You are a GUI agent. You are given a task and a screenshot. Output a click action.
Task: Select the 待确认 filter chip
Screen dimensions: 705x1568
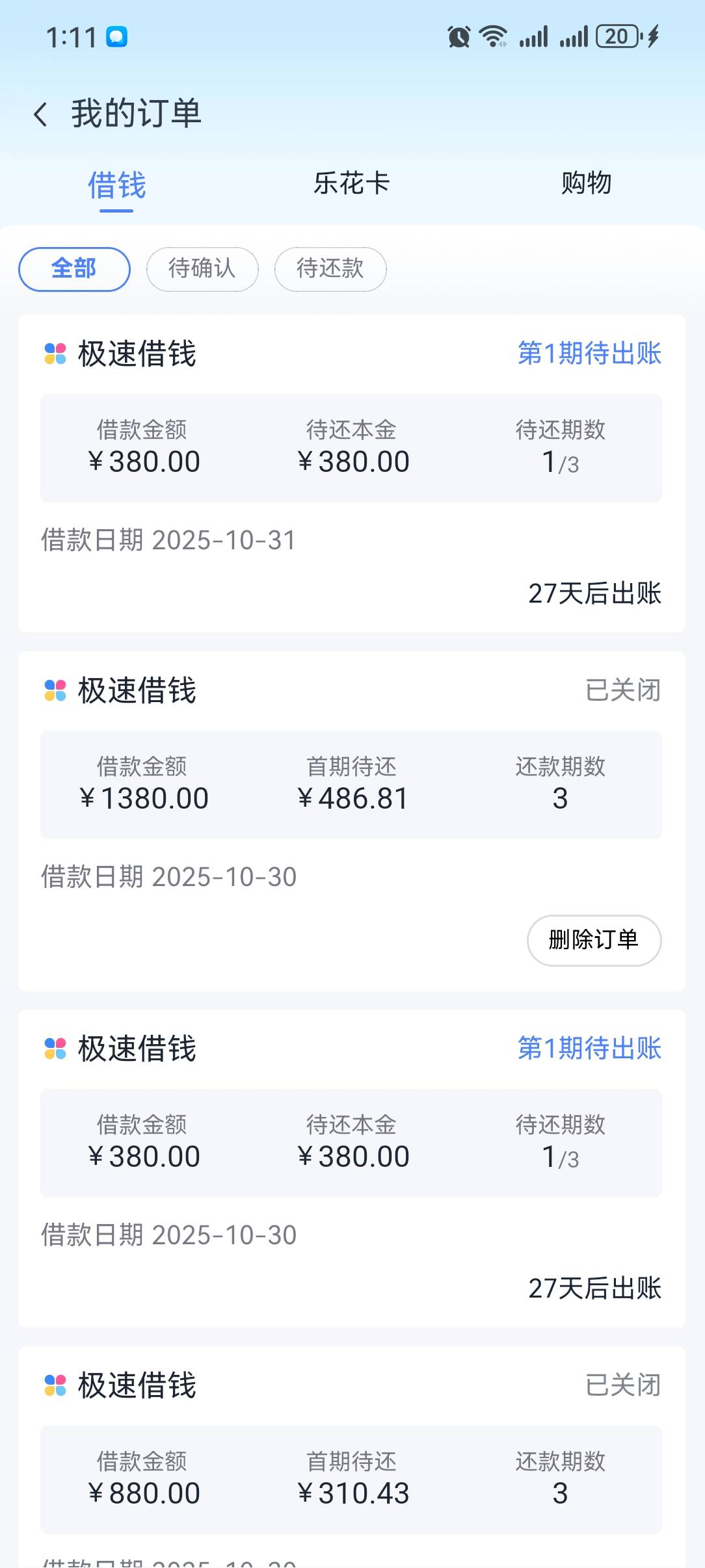(x=202, y=269)
